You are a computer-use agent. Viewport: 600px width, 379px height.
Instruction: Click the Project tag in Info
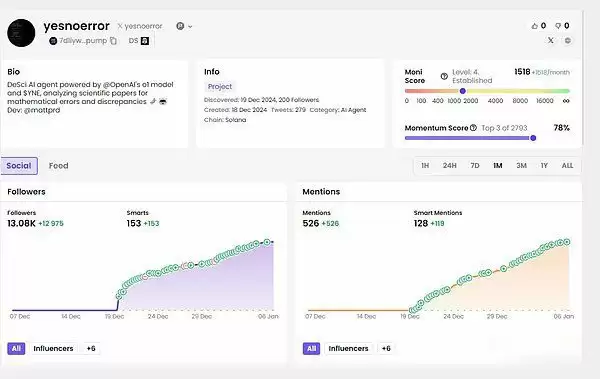click(220, 87)
